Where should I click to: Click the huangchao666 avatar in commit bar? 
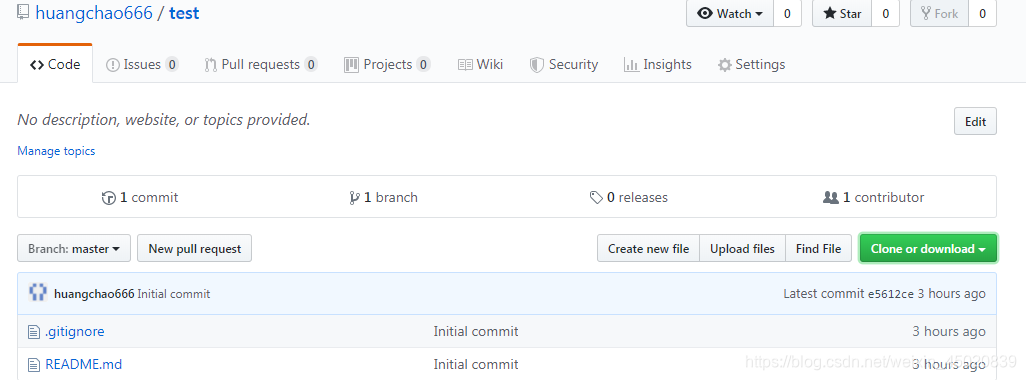click(38, 293)
